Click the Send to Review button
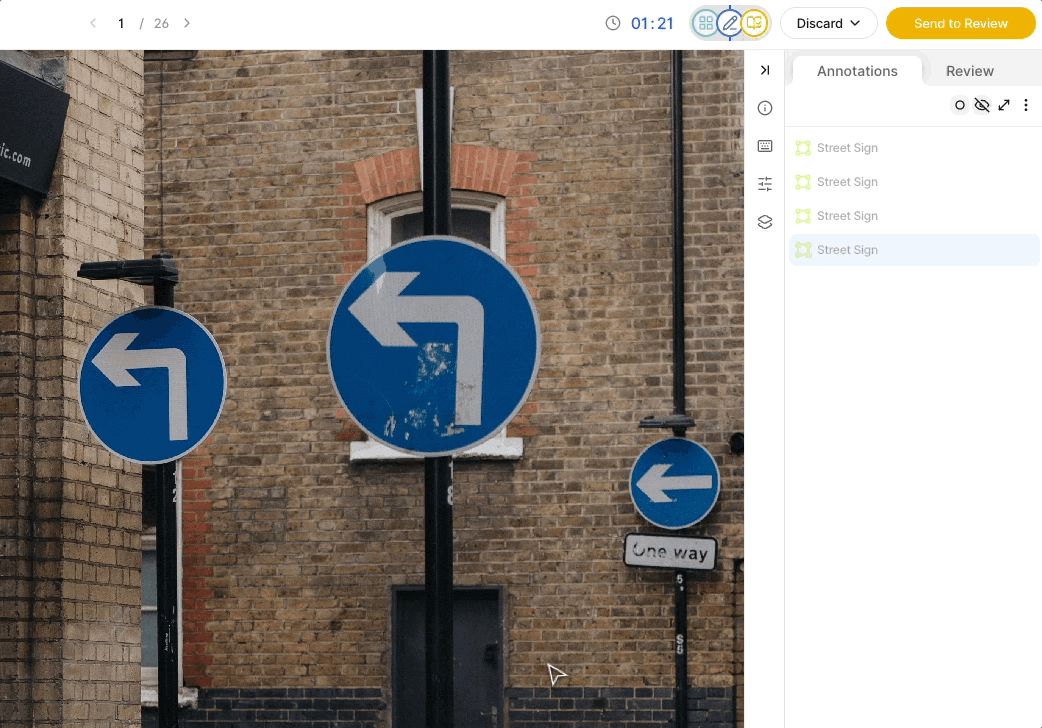This screenshot has width=1042, height=728. click(961, 23)
